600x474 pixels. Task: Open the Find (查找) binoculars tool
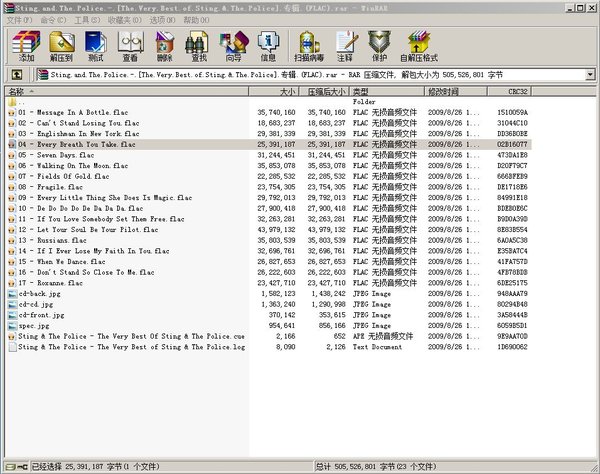199,46
